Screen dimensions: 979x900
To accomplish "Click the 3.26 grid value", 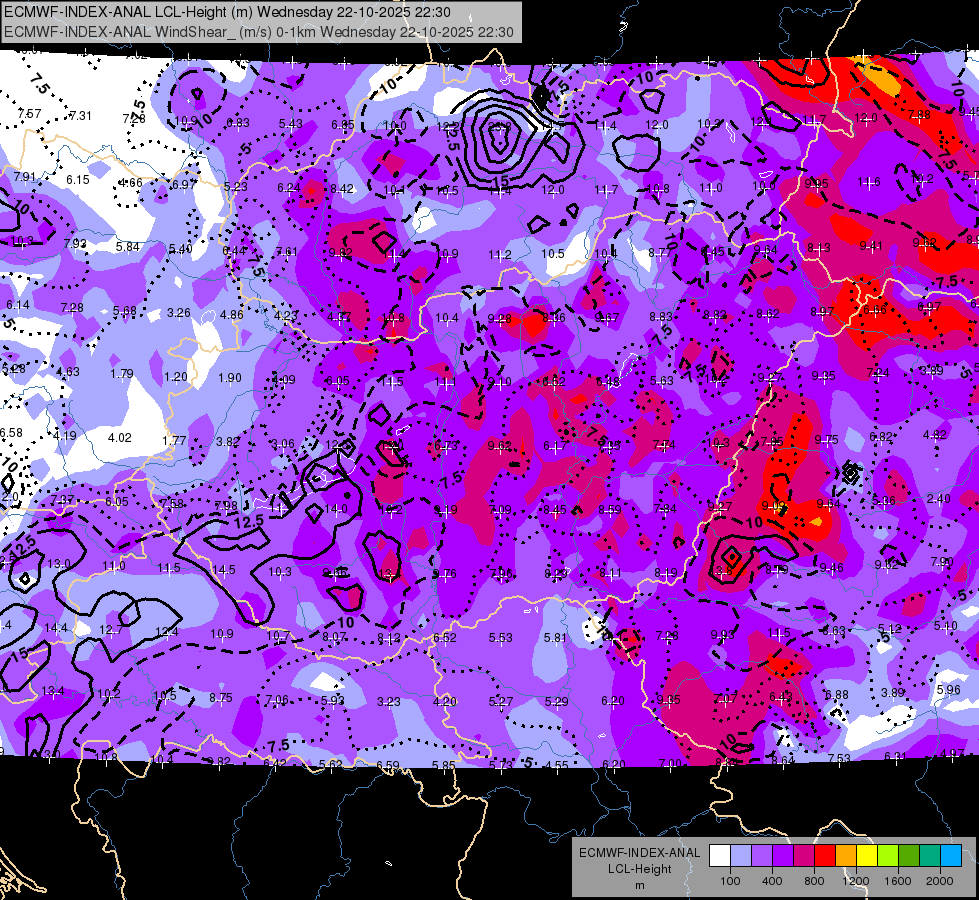I will point(179,312).
